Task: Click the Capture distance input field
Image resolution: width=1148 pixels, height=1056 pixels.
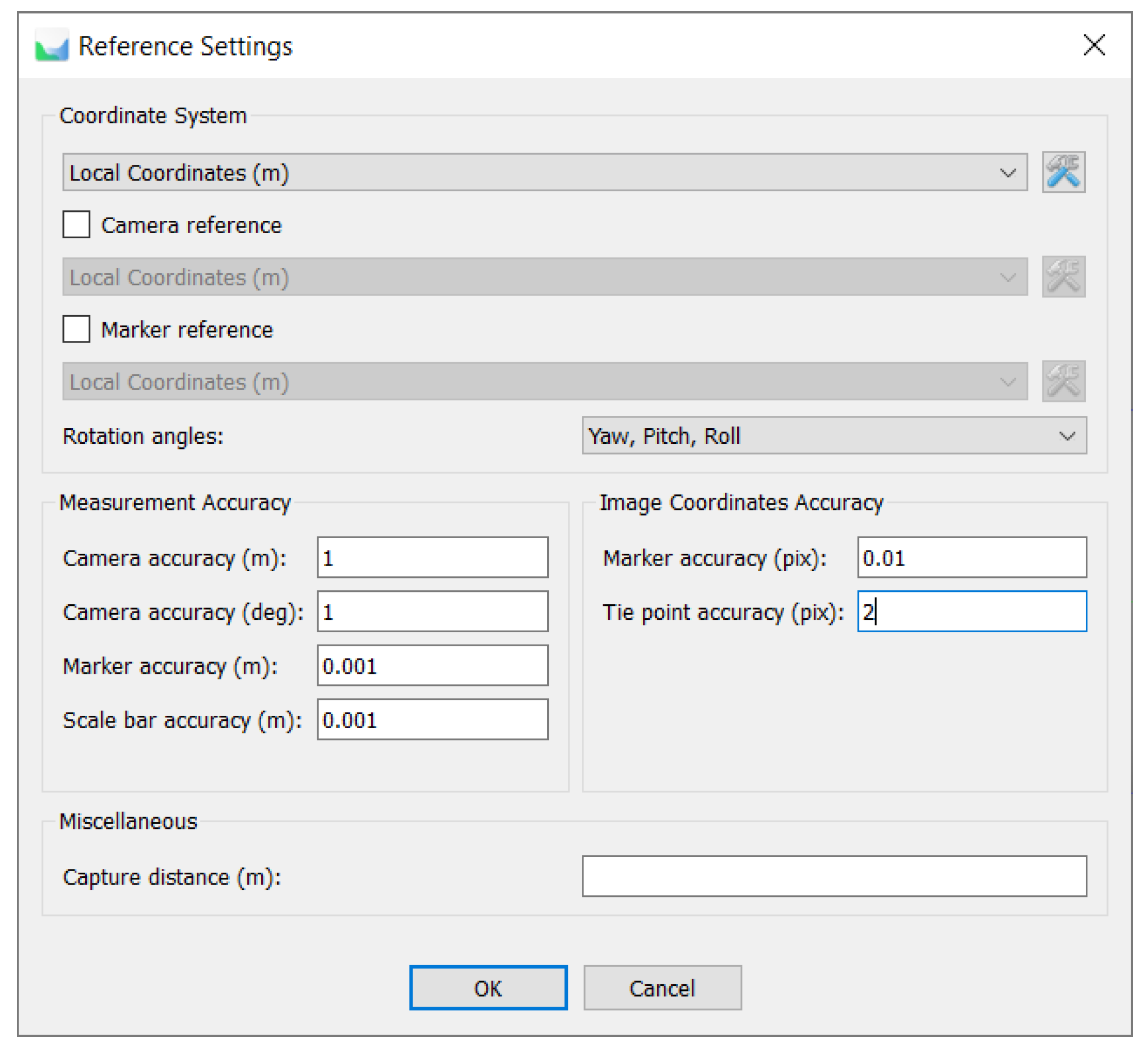Action: click(x=834, y=876)
